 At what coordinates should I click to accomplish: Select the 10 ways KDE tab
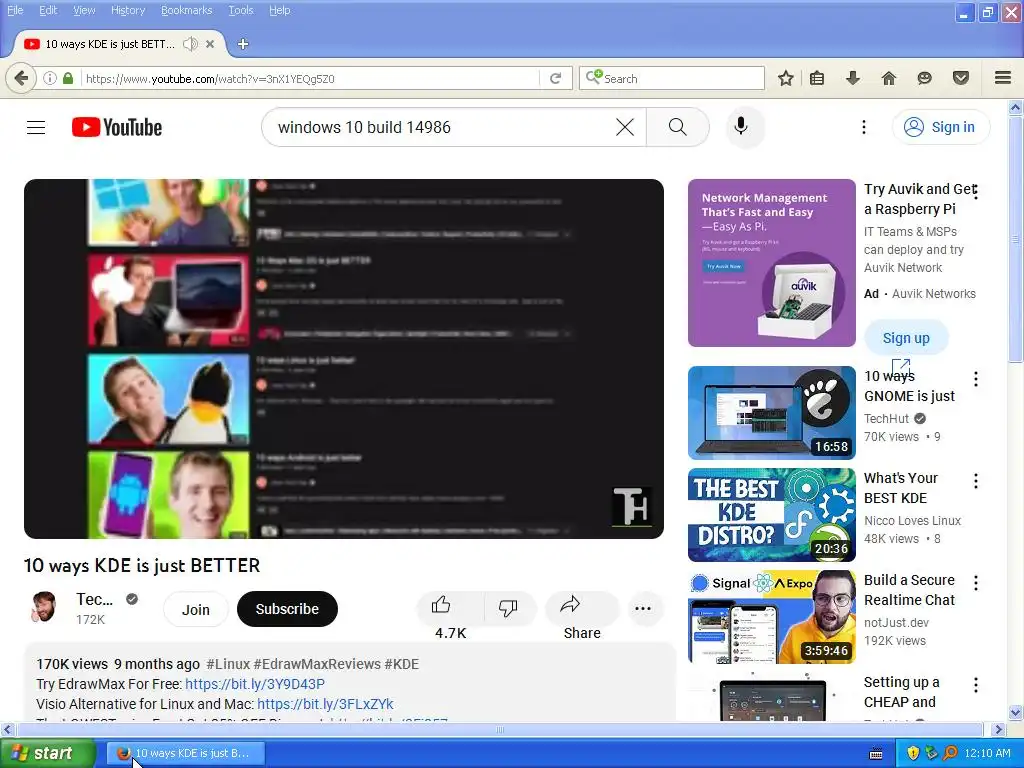click(110, 44)
